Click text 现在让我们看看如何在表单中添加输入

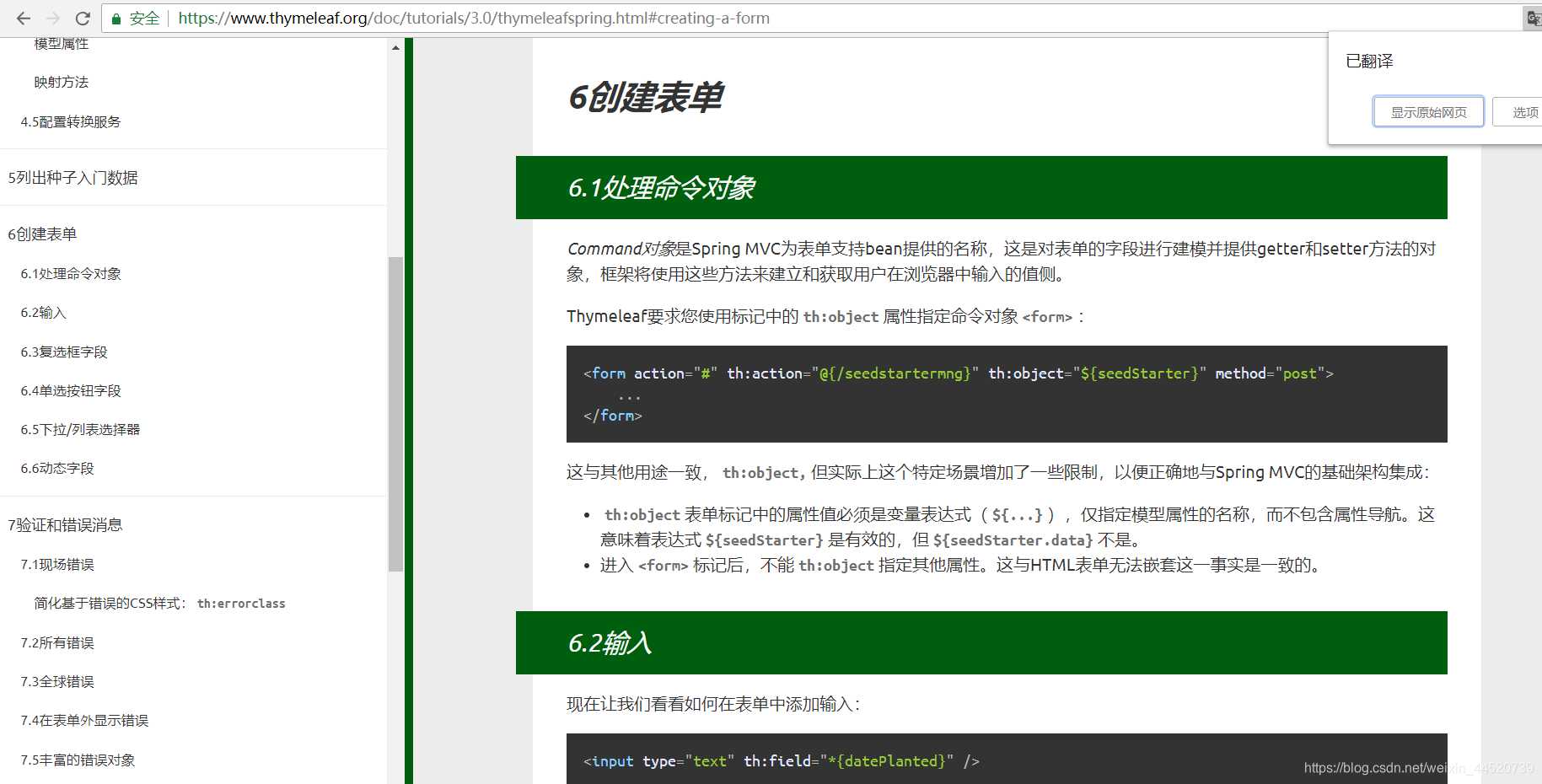click(713, 704)
